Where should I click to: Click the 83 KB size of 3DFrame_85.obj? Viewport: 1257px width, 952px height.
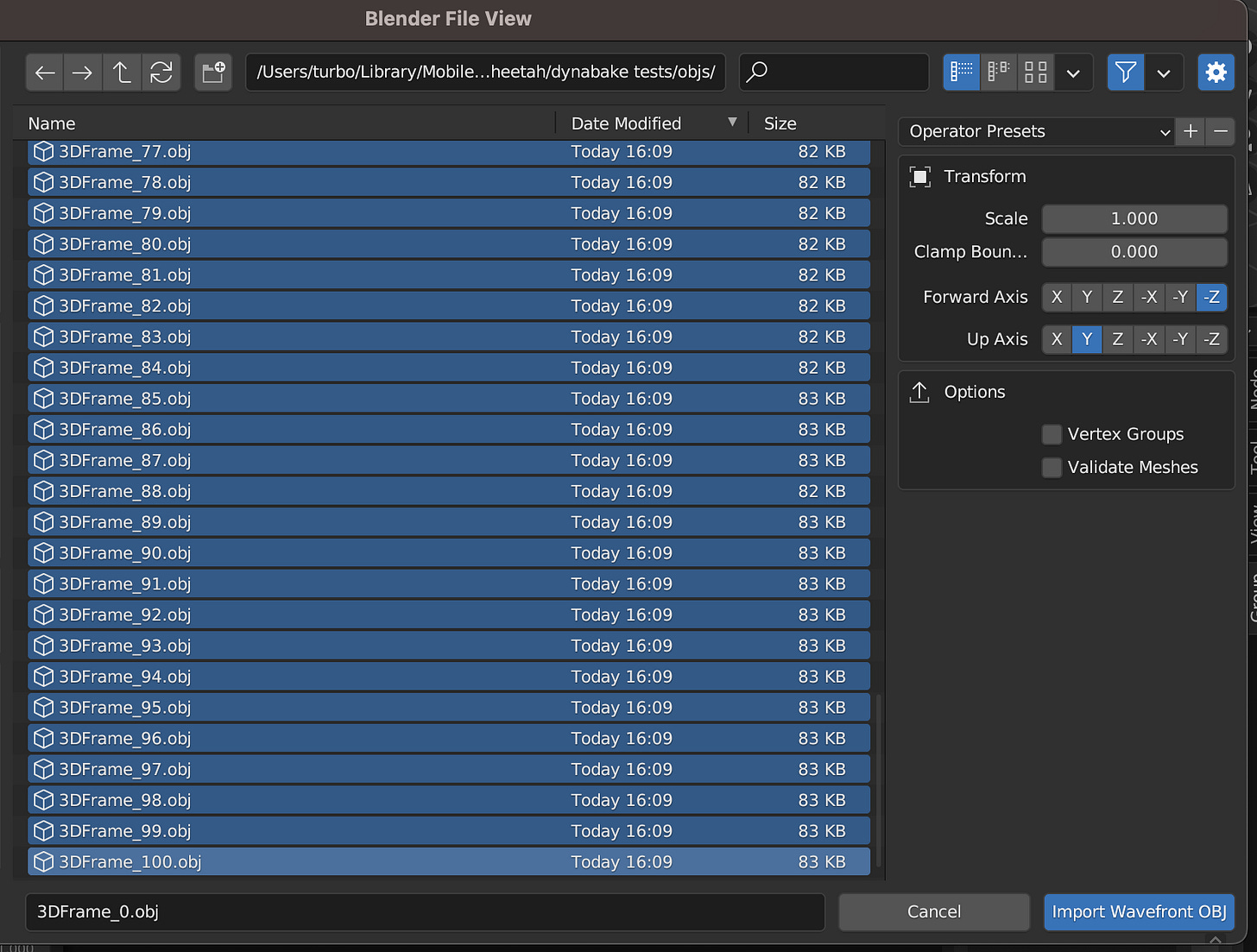(822, 399)
